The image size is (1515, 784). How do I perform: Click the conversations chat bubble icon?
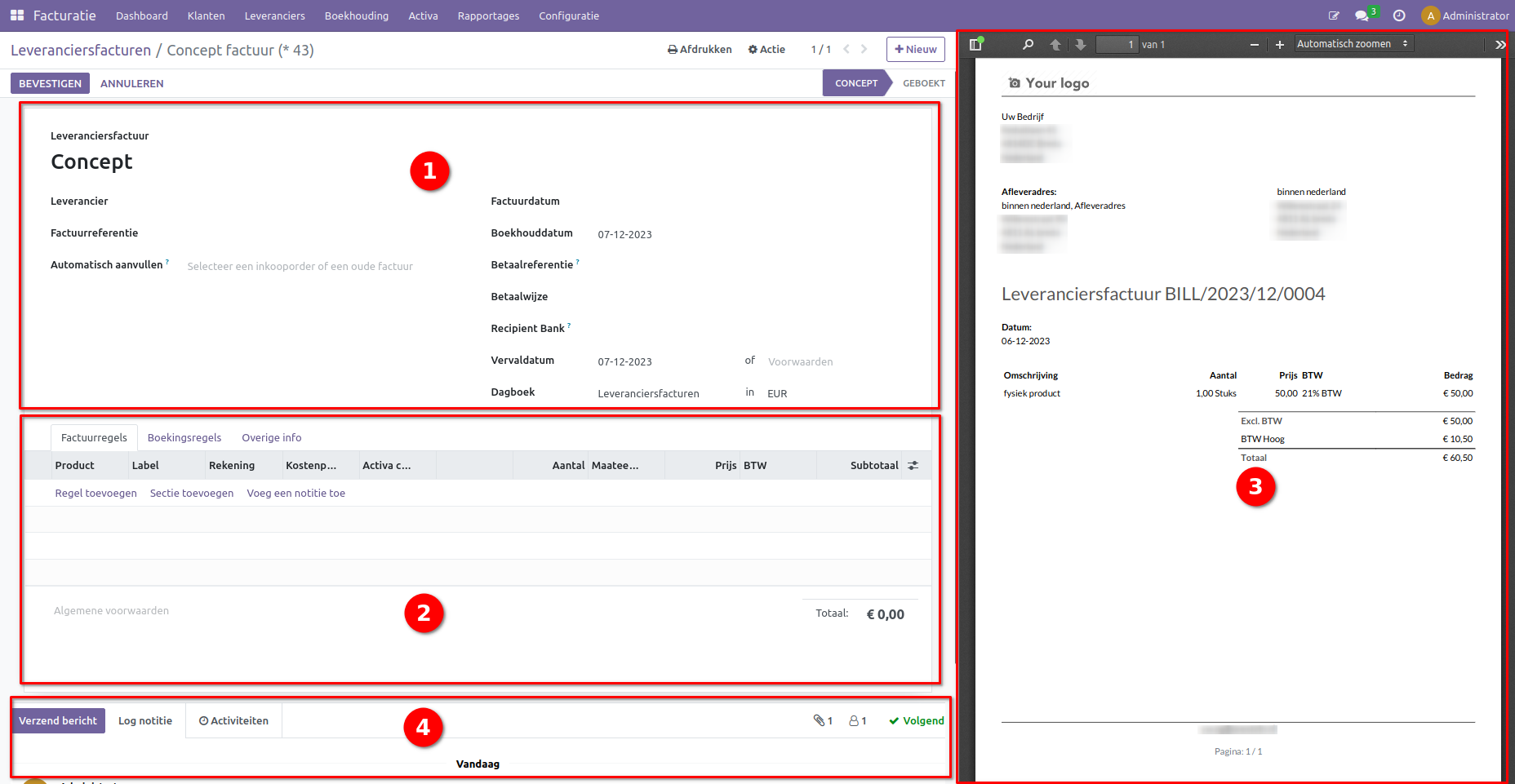coord(1362,16)
